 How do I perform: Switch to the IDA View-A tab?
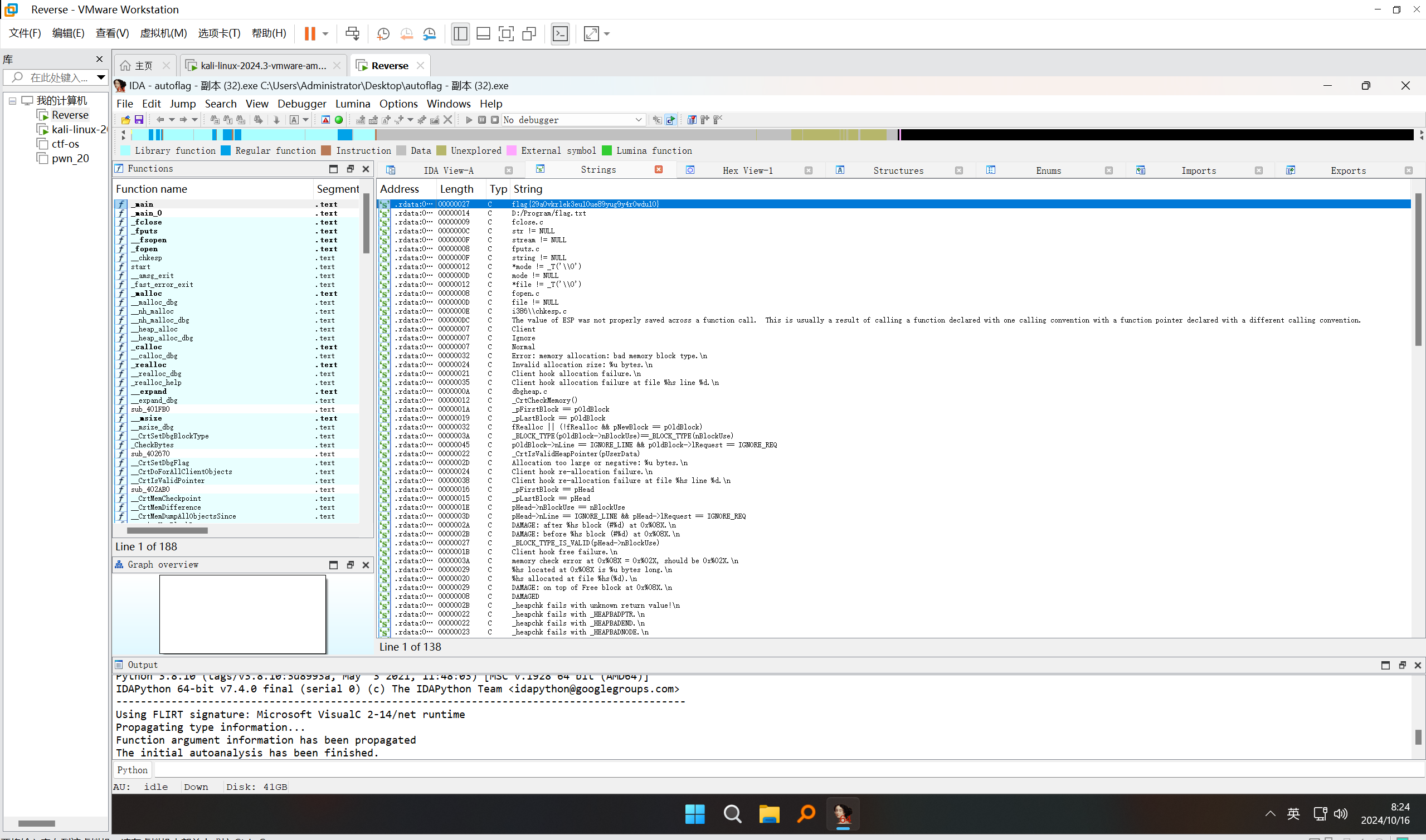coord(449,170)
